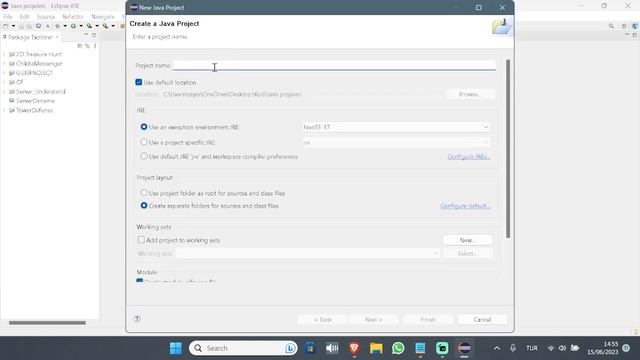The height and width of the screenshot is (360, 640).
Task: Click the Next button
Action: click(373, 320)
